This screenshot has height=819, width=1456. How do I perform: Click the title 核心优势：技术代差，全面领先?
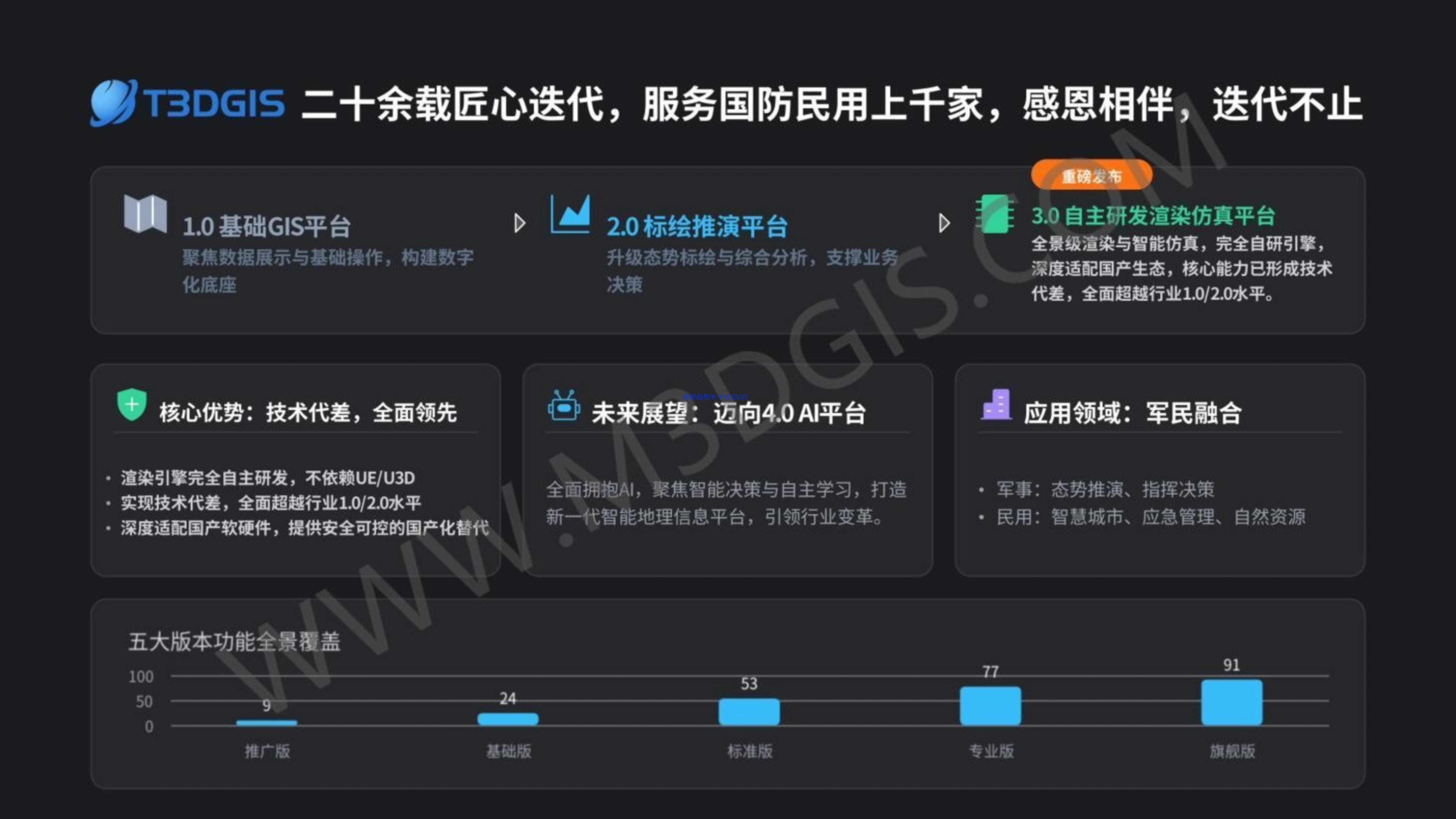(308, 413)
